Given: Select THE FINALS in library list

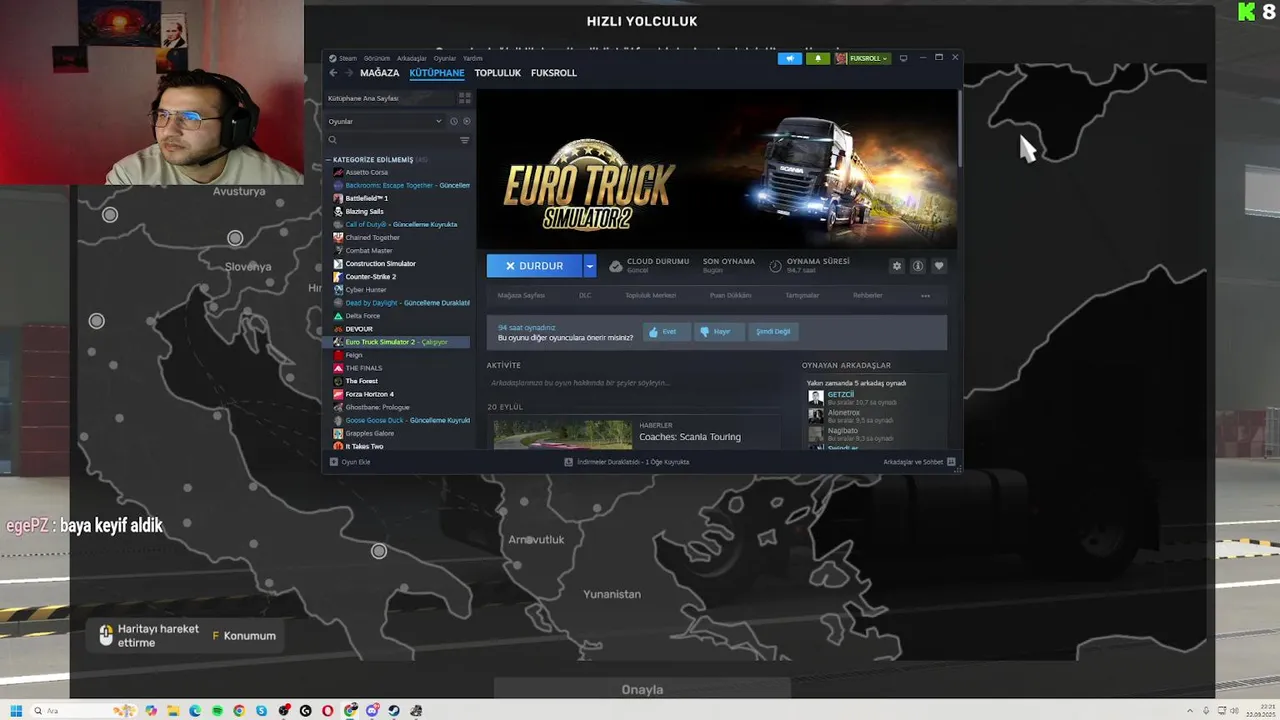Looking at the screenshot, I should pos(401,368).
